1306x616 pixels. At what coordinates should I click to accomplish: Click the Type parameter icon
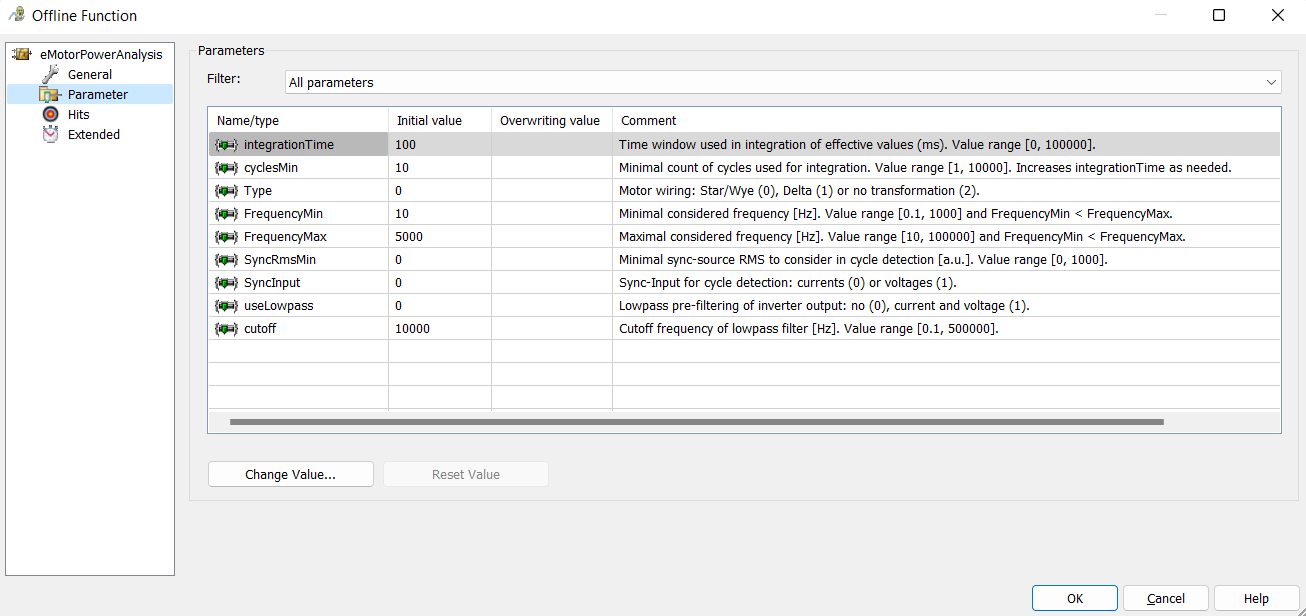pyautogui.click(x=226, y=191)
